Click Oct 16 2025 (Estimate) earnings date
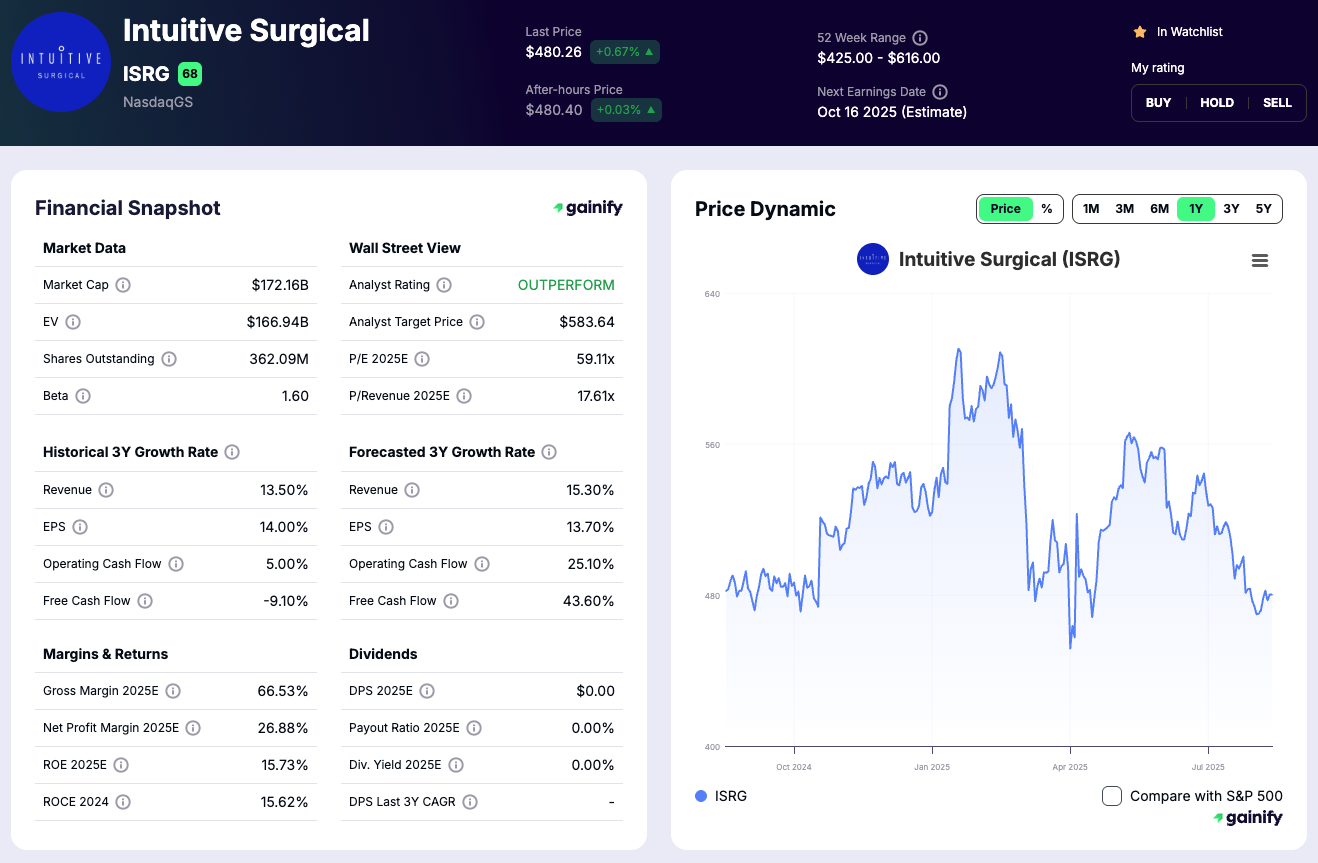This screenshot has height=863, width=1318. coord(892,112)
